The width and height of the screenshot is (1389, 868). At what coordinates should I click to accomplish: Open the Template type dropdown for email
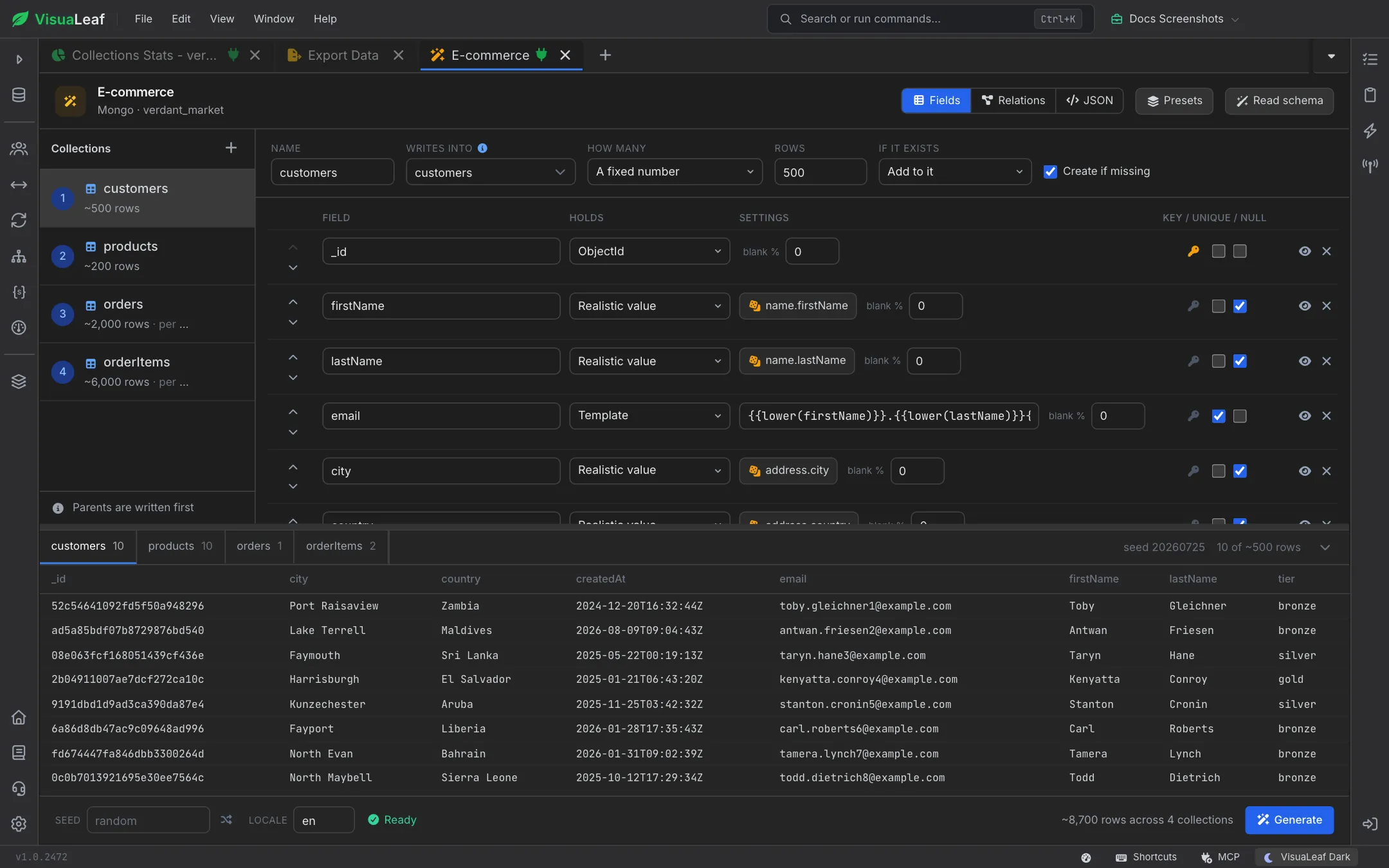click(649, 416)
